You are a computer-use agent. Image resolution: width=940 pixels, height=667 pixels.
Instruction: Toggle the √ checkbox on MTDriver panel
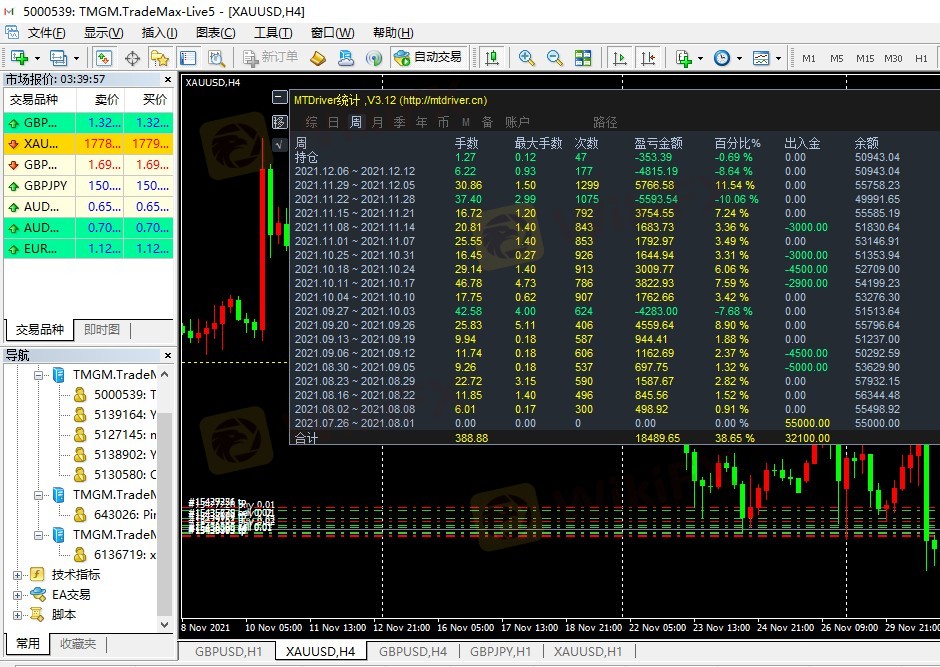(x=279, y=144)
